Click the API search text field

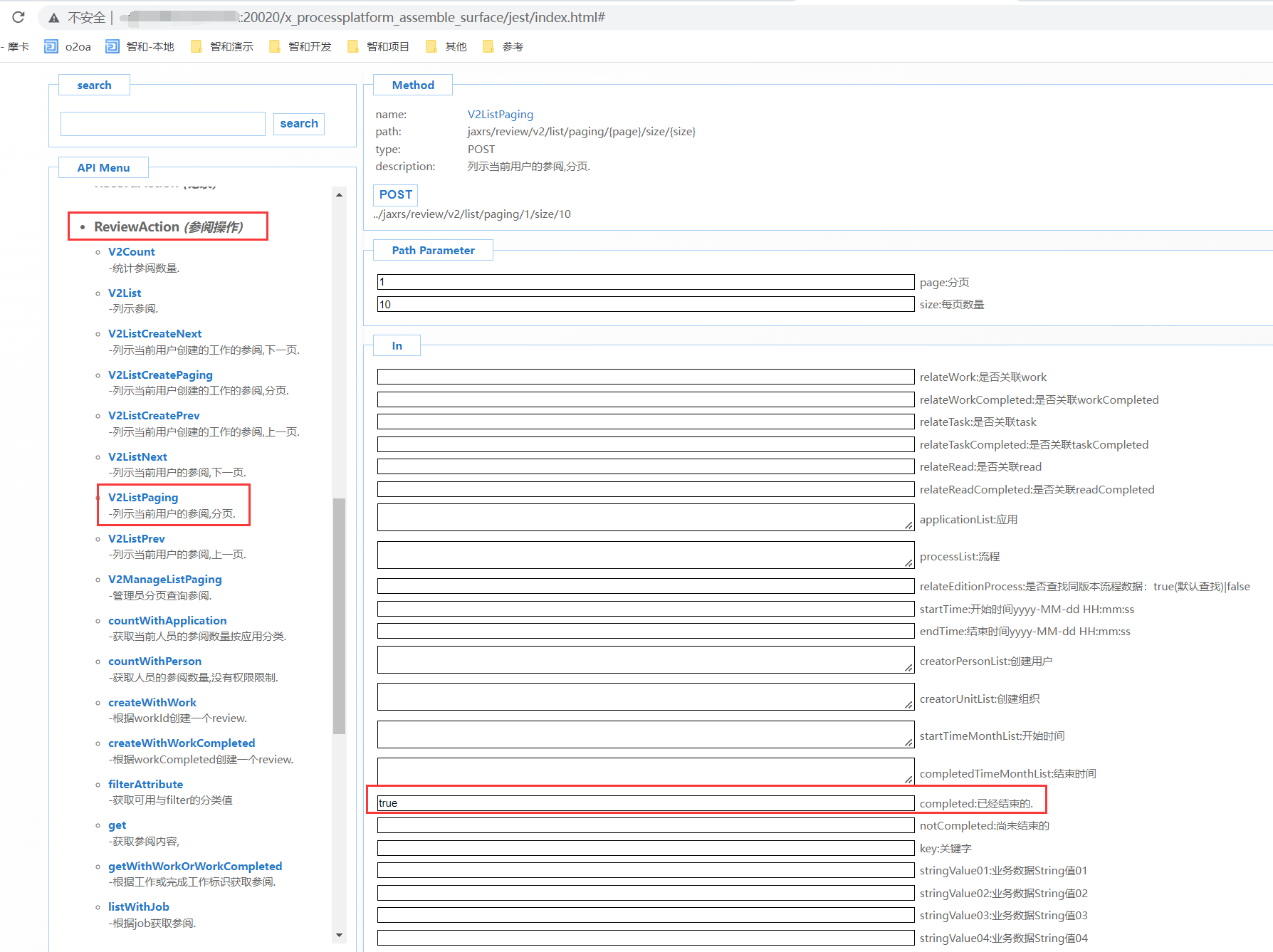point(163,124)
